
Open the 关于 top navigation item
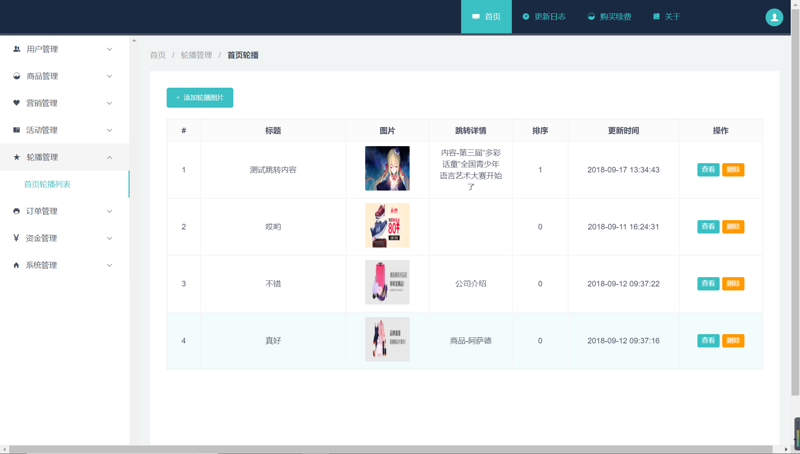coord(666,17)
